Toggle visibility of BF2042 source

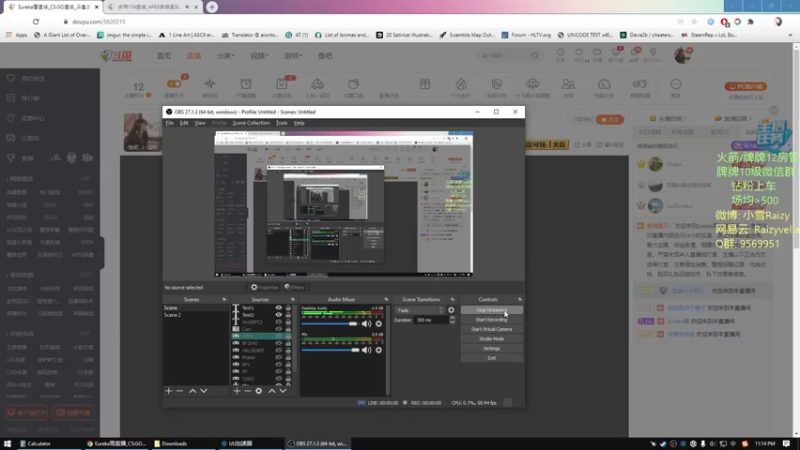click(x=279, y=343)
